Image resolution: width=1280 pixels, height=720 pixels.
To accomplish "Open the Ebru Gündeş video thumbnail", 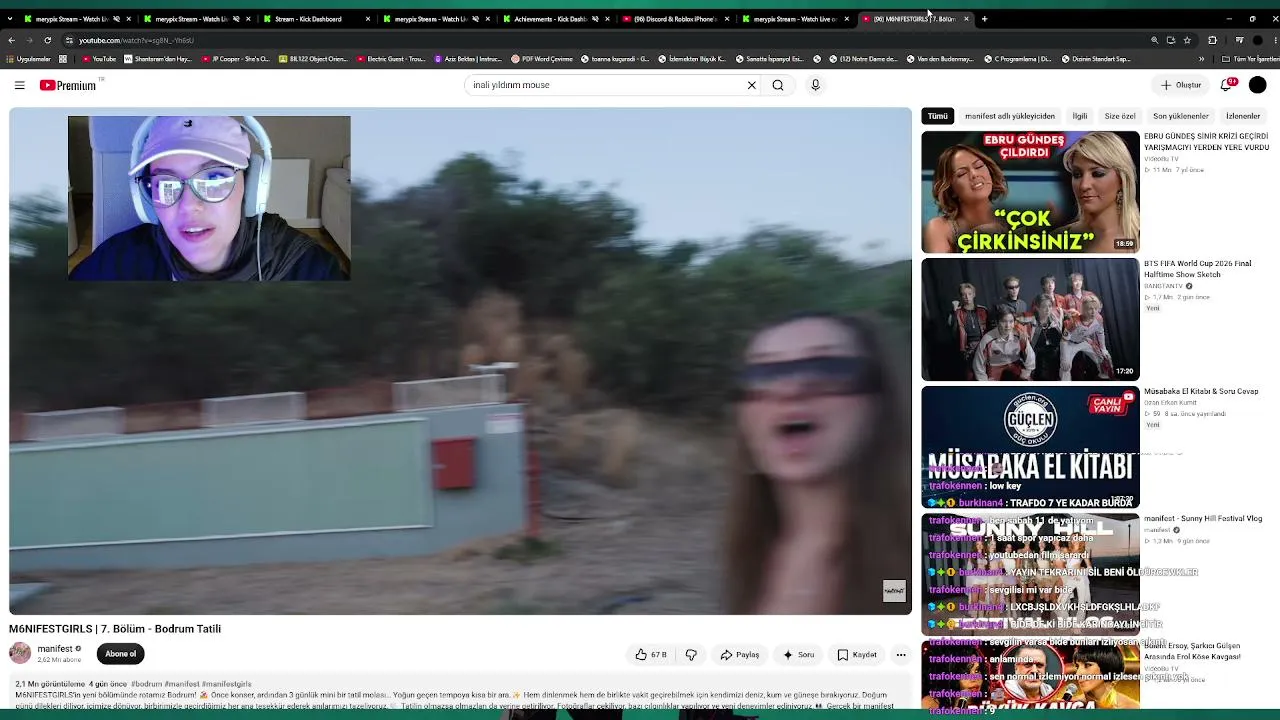I will (1030, 192).
